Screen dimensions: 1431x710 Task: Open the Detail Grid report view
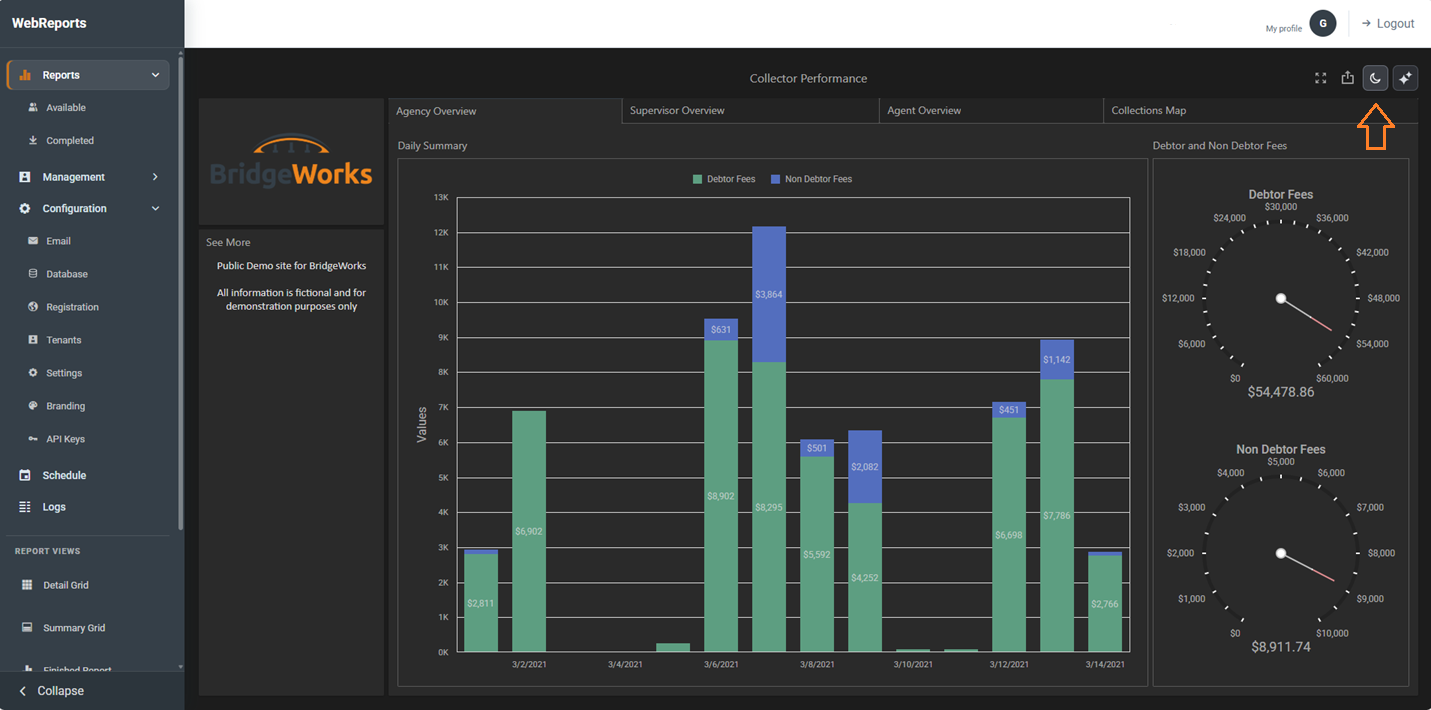[65, 585]
